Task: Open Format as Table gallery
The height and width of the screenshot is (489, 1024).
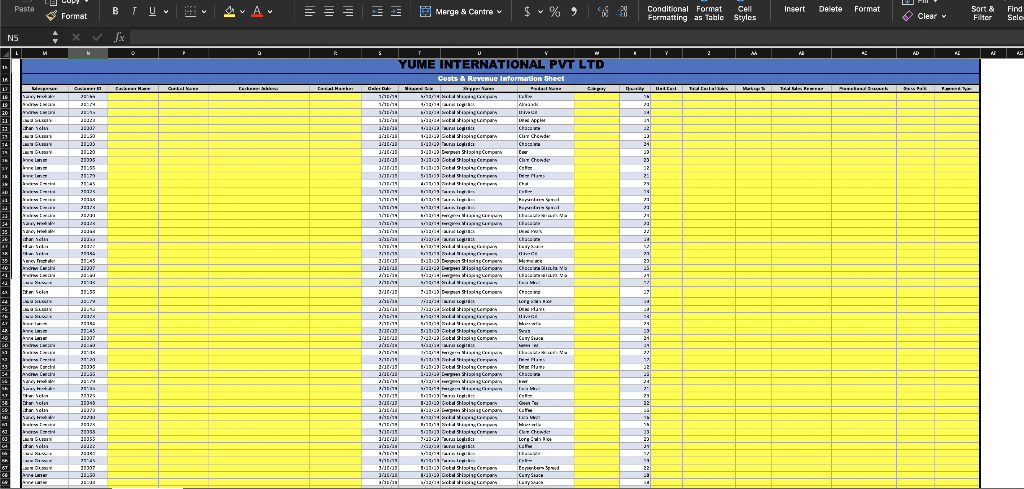Action: click(x=709, y=13)
